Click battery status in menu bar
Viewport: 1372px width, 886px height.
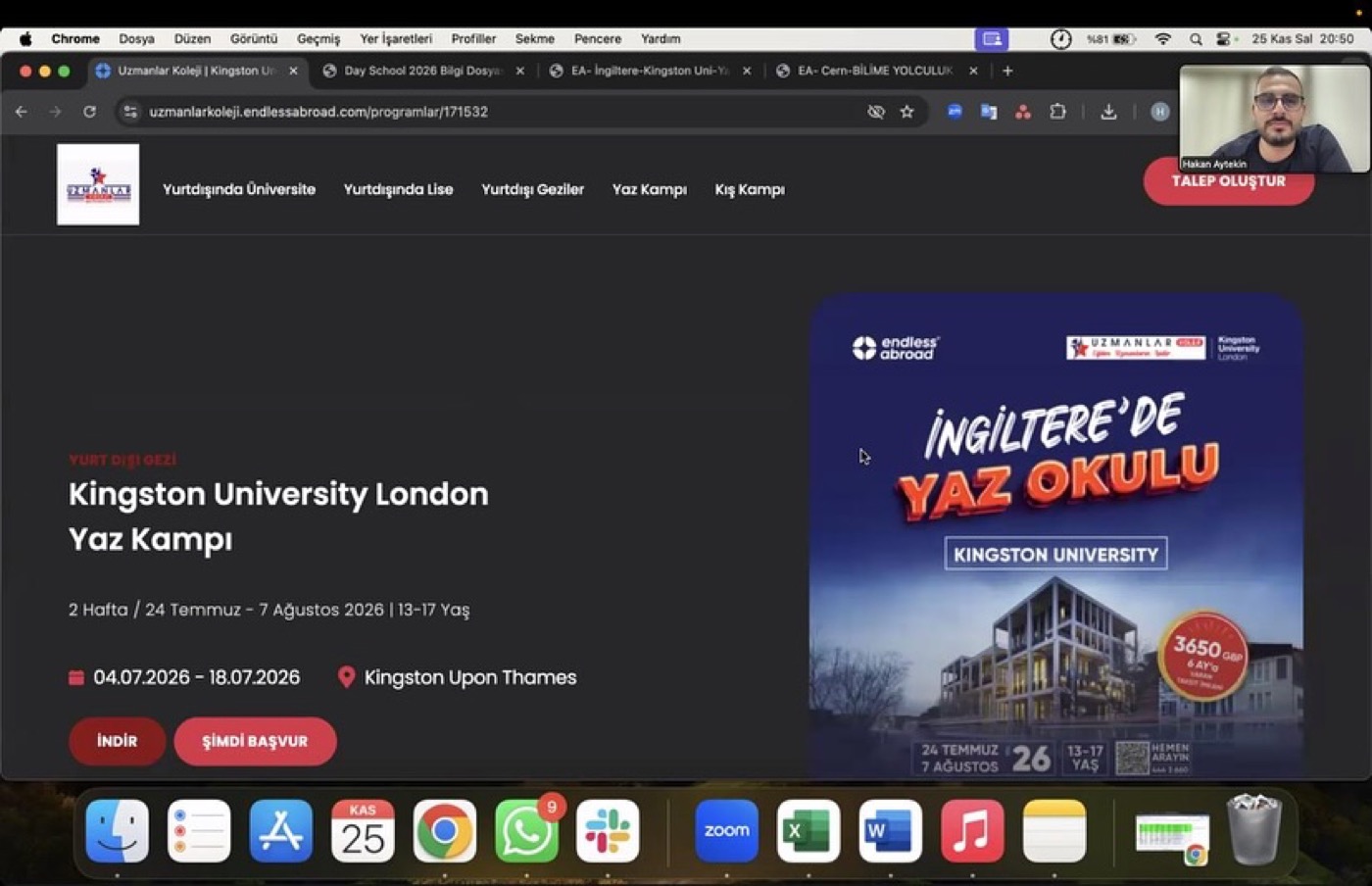1111,39
